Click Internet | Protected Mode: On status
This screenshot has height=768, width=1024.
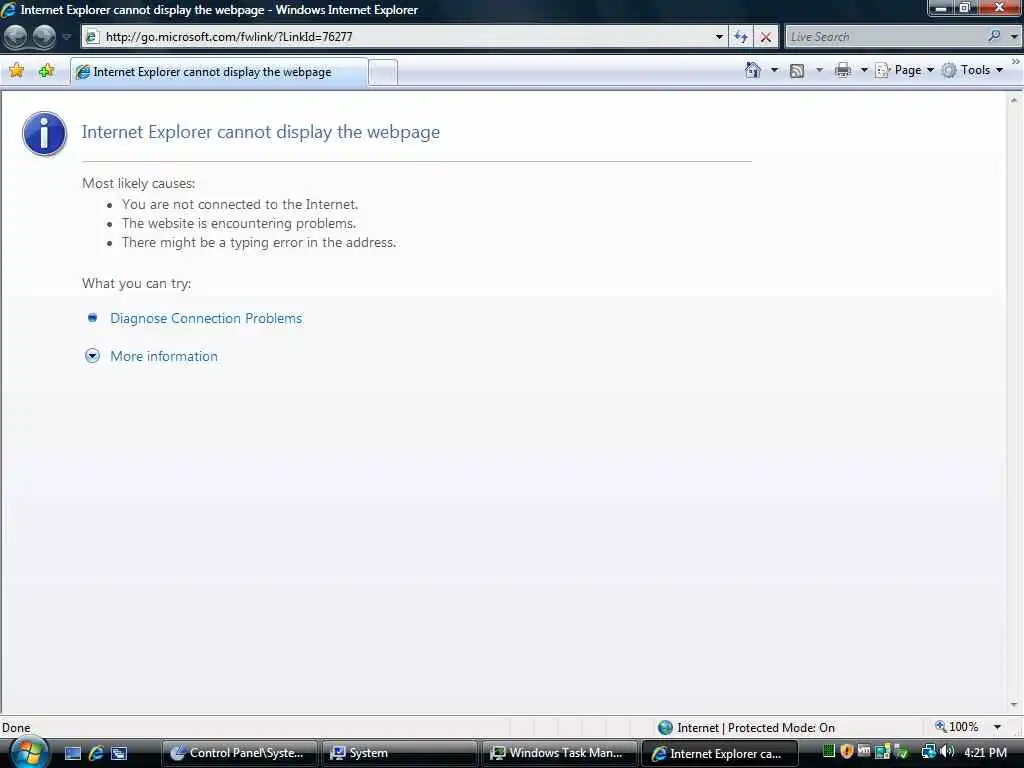pos(746,727)
